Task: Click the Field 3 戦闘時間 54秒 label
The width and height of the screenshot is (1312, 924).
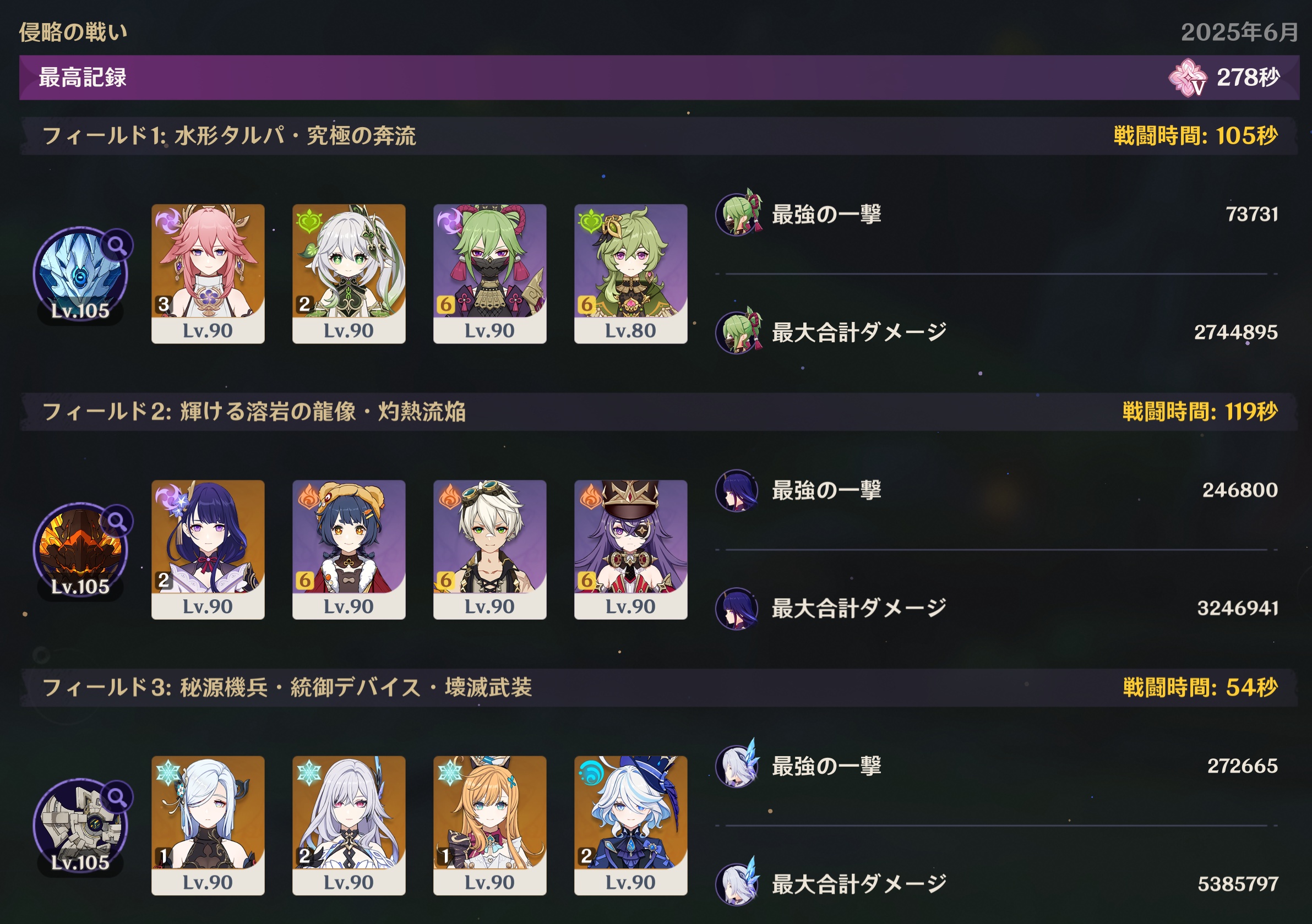Action: pos(1200,687)
